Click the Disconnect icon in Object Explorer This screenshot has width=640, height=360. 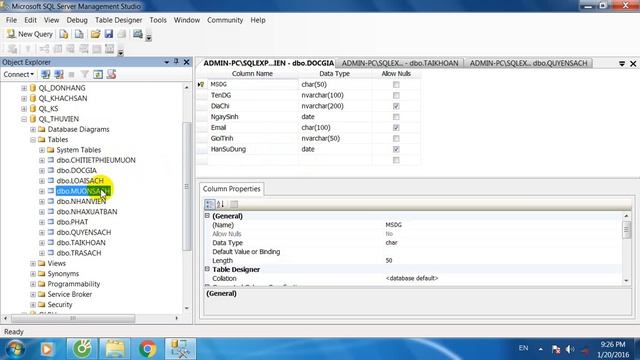[59, 74]
